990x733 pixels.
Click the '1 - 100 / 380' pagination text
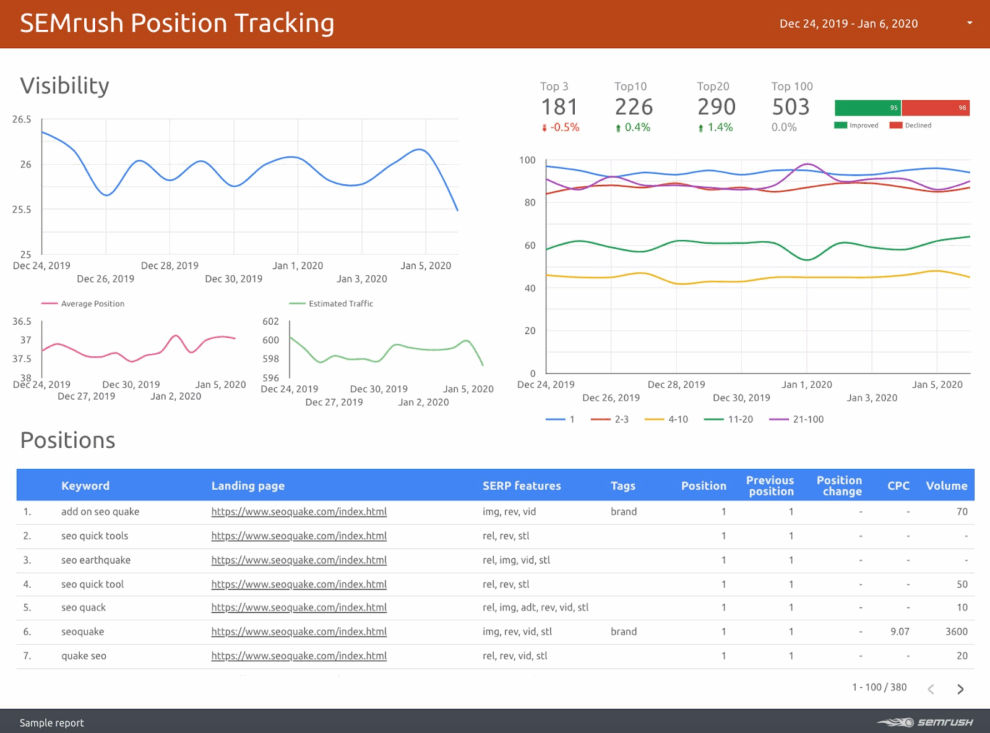click(879, 687)
